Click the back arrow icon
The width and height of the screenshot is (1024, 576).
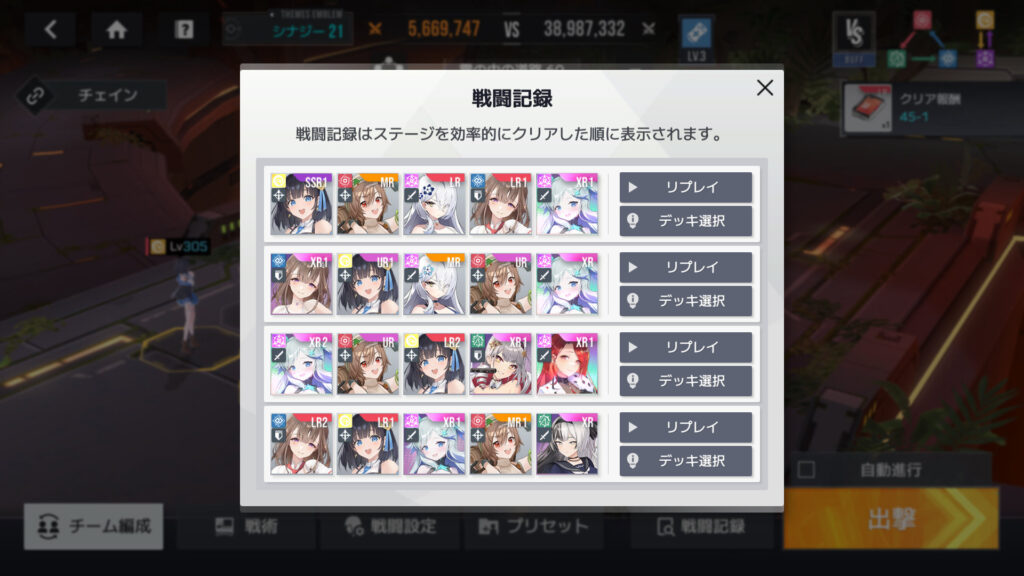tap(51, 29)
